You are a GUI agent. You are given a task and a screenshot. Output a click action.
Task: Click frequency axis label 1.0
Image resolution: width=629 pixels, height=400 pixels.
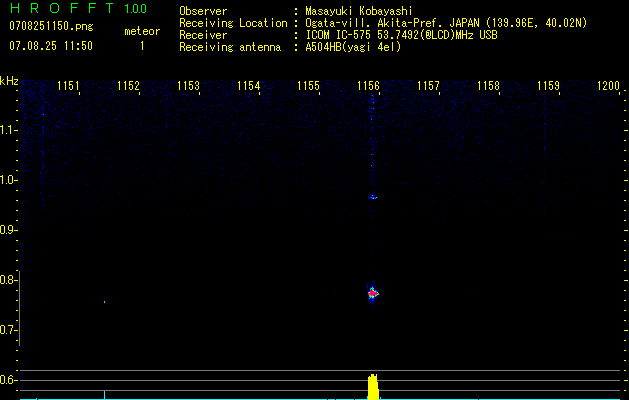(x=7, y=180)
